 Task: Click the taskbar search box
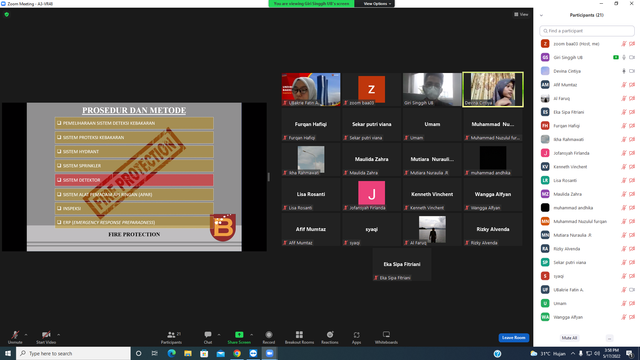73,353
